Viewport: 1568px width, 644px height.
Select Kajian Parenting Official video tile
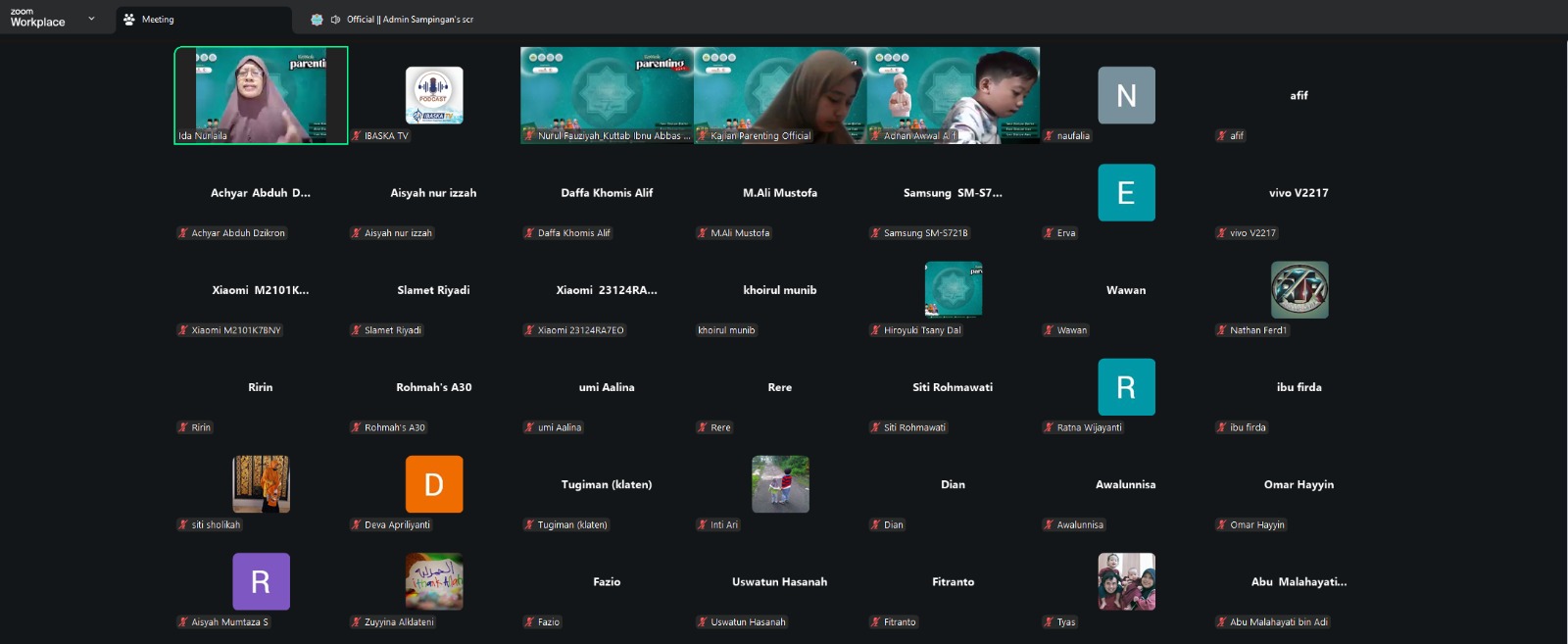point(779,95)
